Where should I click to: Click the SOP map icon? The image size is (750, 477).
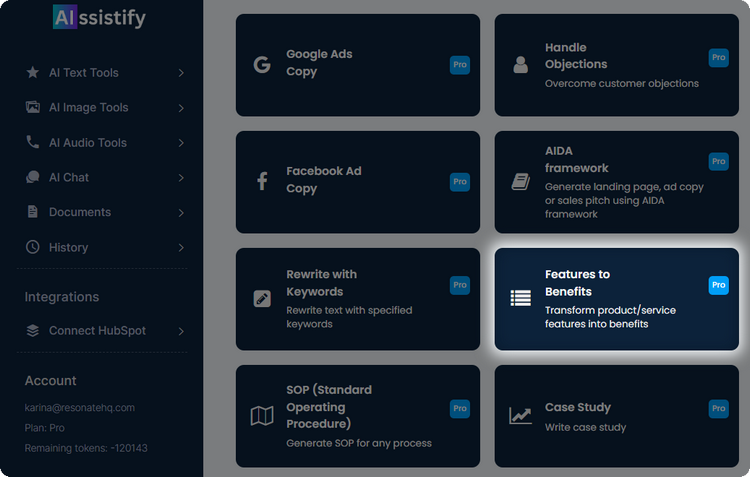[x=262, y=416]
